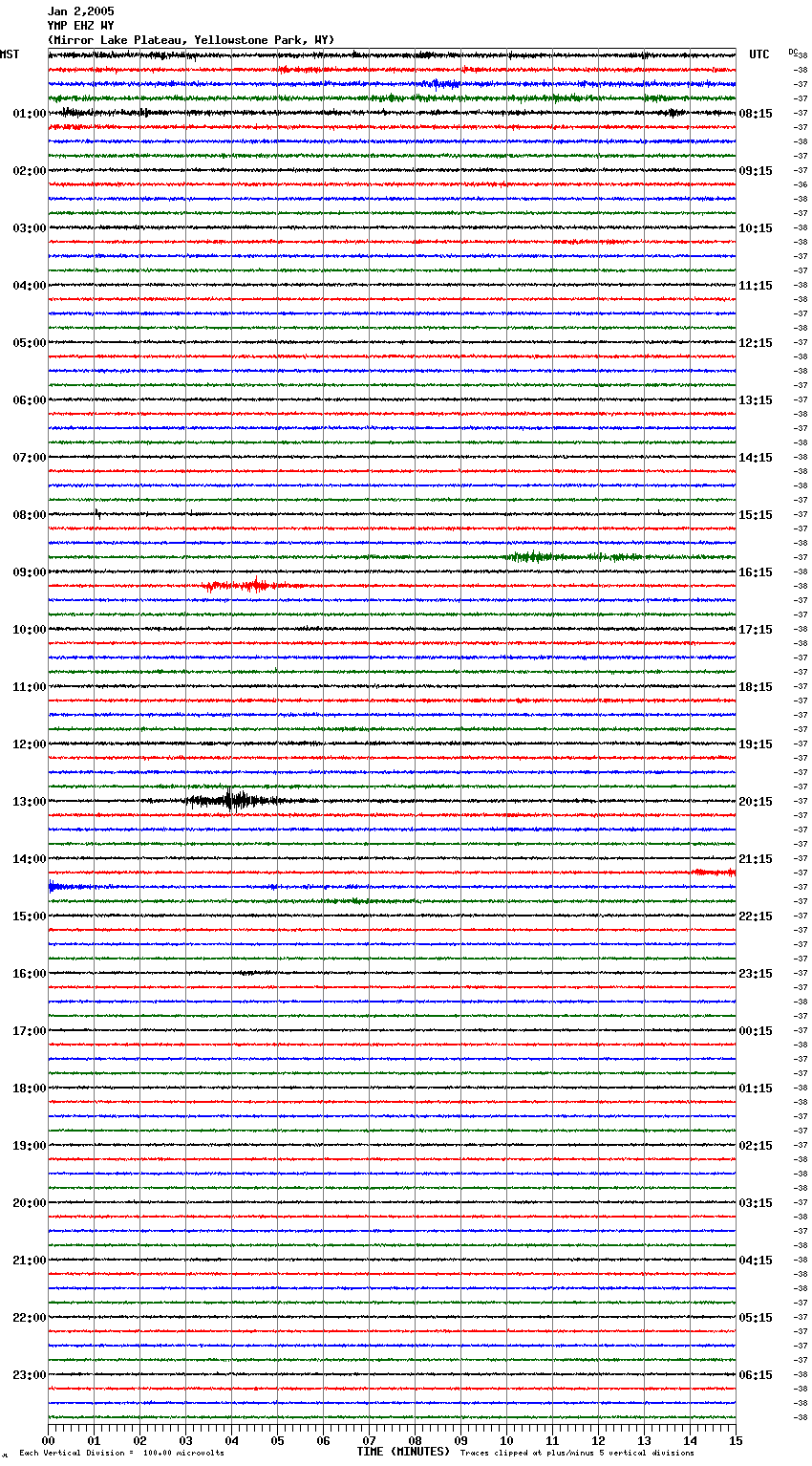Image resolution: width=812 pixels, height=1466 pixels.
Task: Click the "Each Vertical Division = 100.00 microvolts" note
Action: pos(121,1454)
